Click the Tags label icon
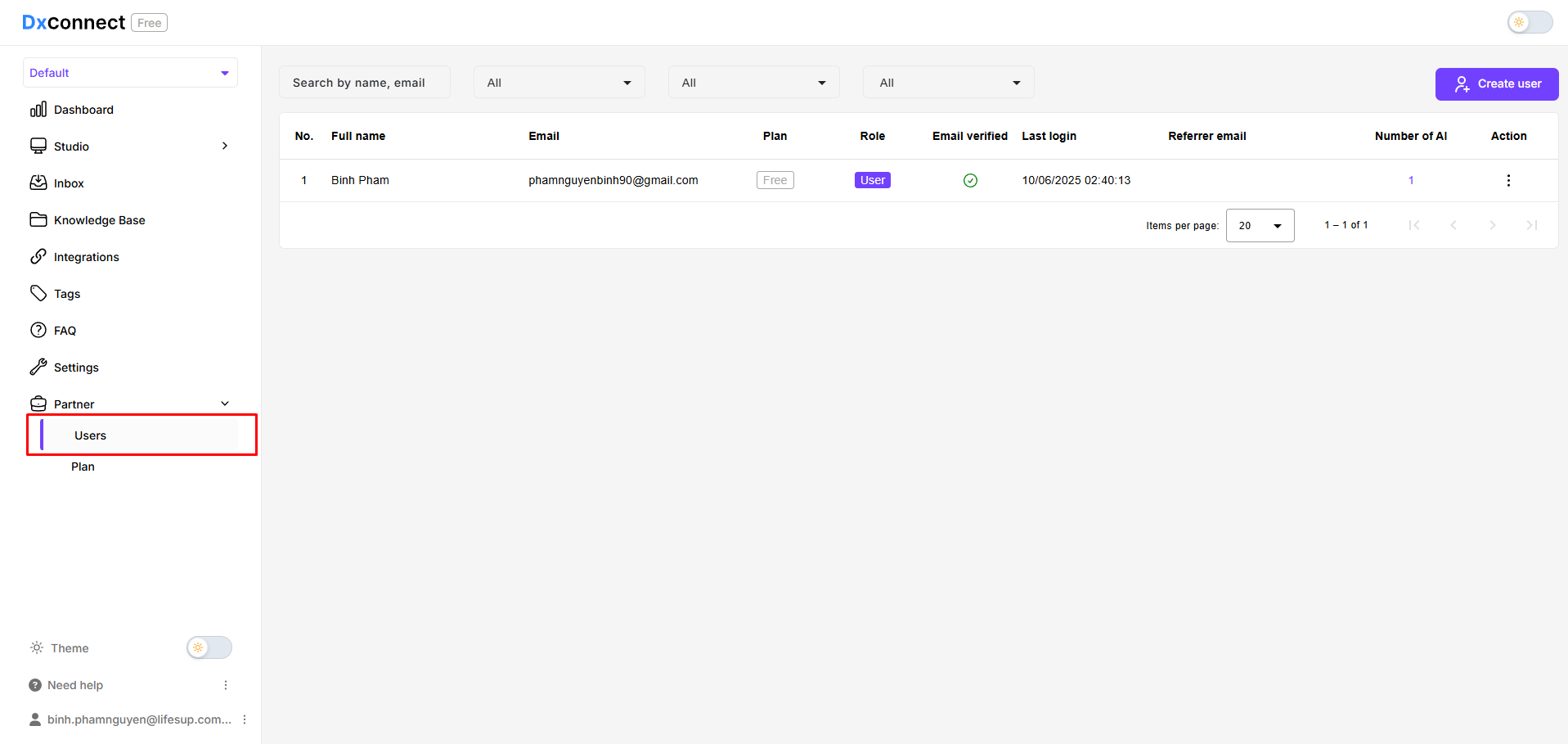 click(38, 293)
